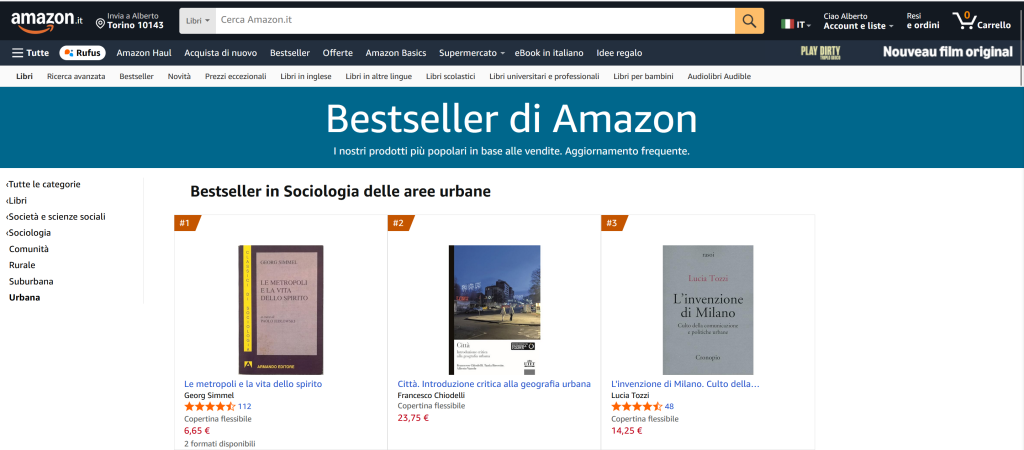Expand the Account e liste menu
Viewport: 1024px width, 450px height.
(858, 26)
